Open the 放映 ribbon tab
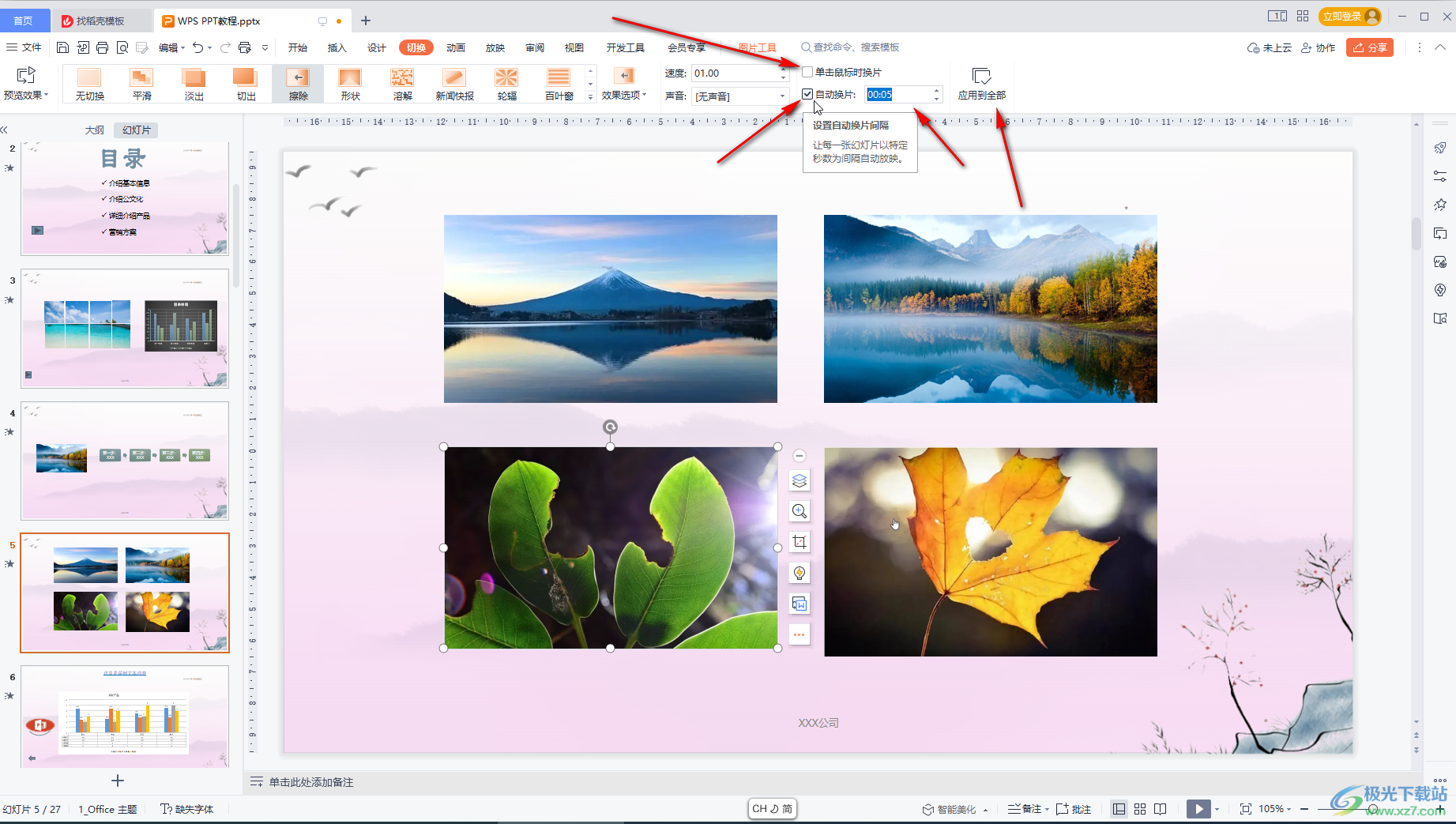The width and height of the screenshot is (1456, 824). pos(495,47)
